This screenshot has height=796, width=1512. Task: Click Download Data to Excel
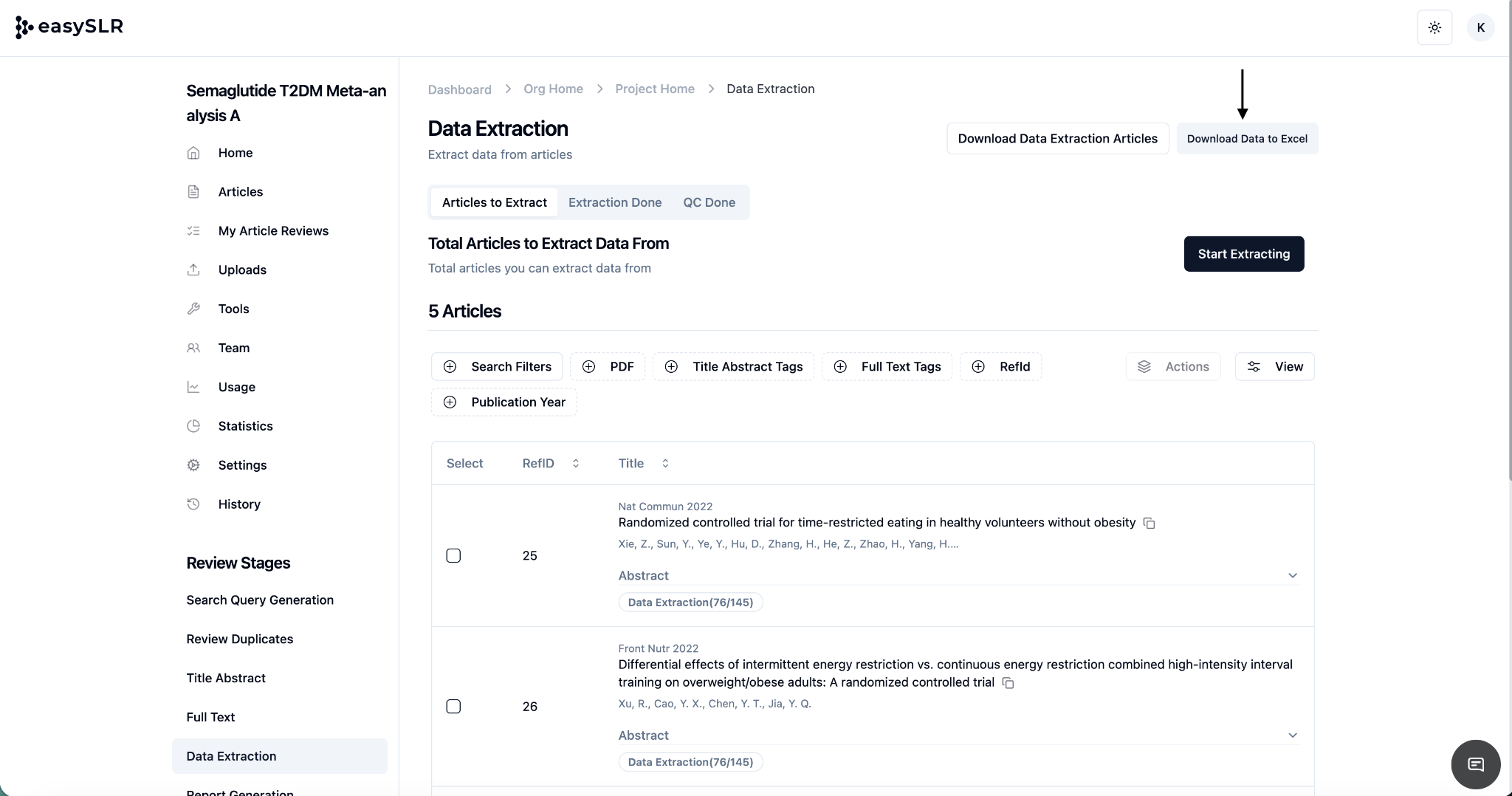1246,139
